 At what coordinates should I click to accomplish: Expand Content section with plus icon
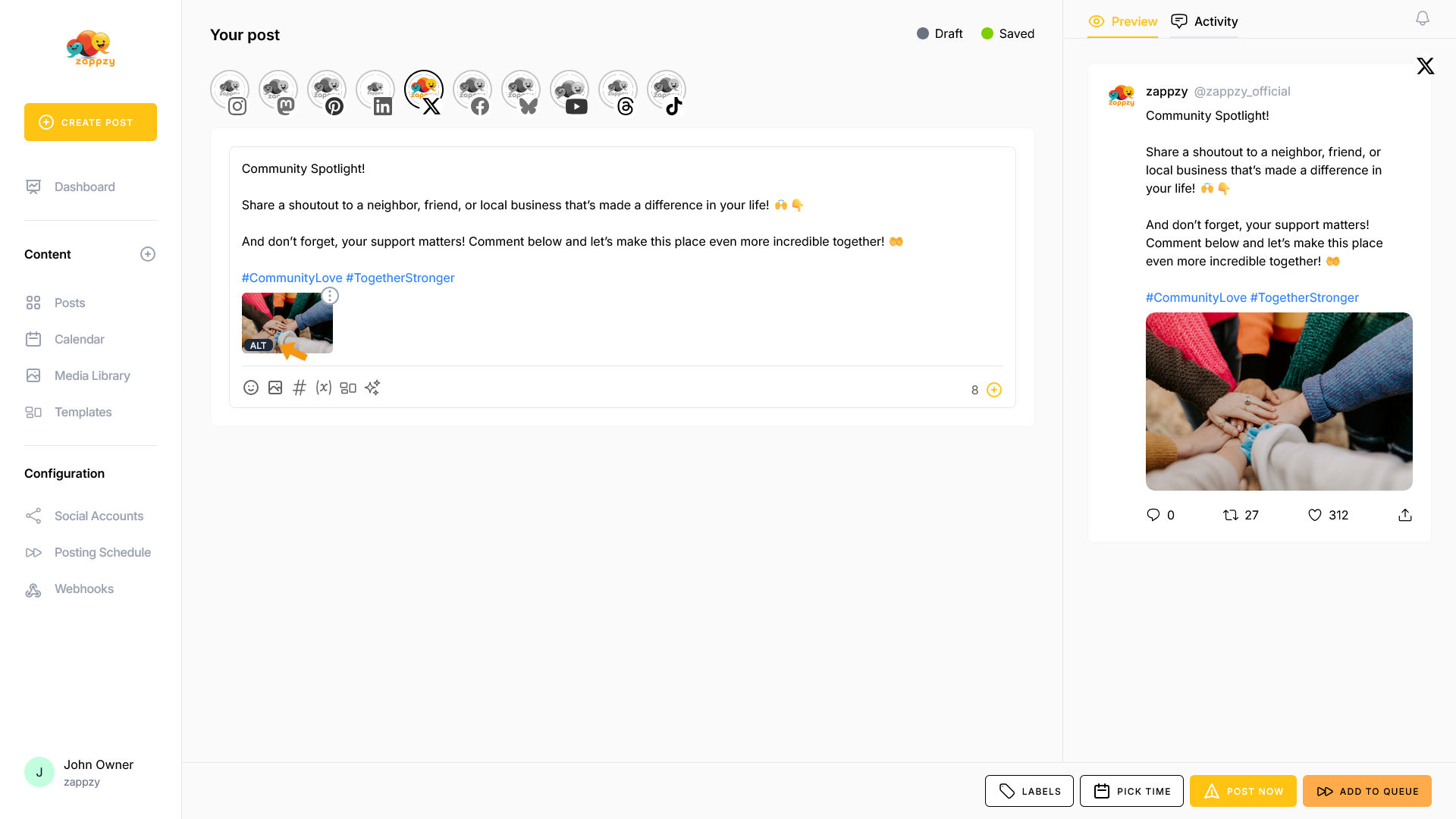148,254
